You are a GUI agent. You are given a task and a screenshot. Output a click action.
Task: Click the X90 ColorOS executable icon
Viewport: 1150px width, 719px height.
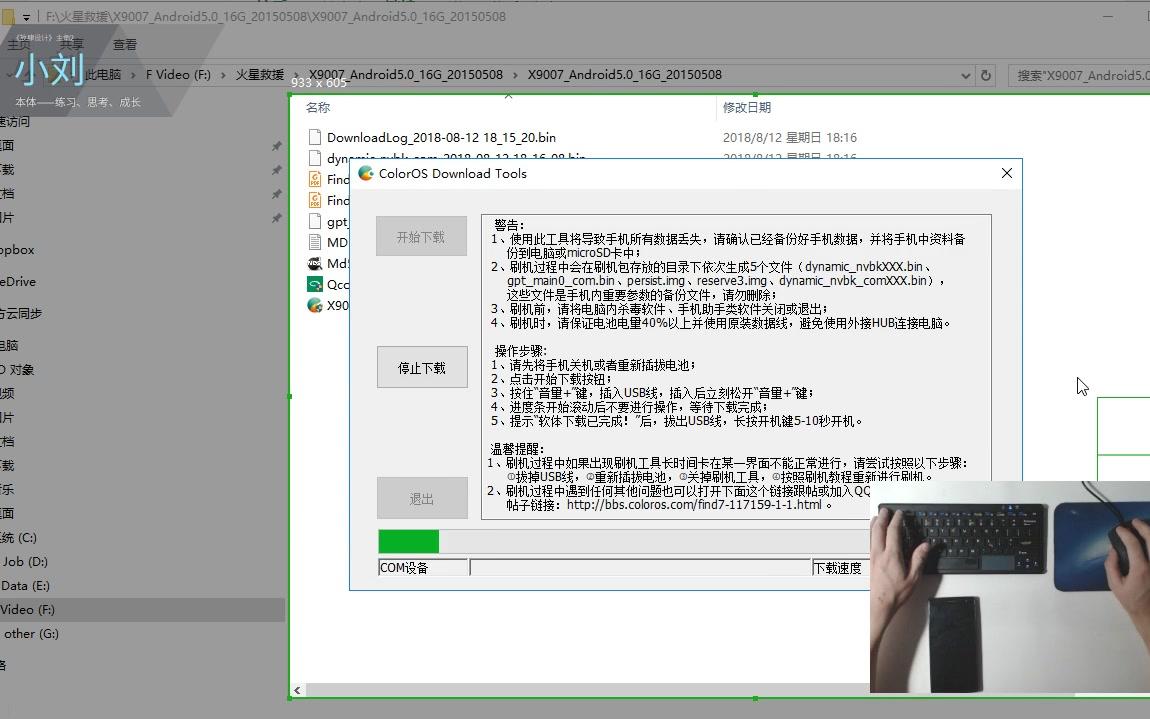[315, 305]
